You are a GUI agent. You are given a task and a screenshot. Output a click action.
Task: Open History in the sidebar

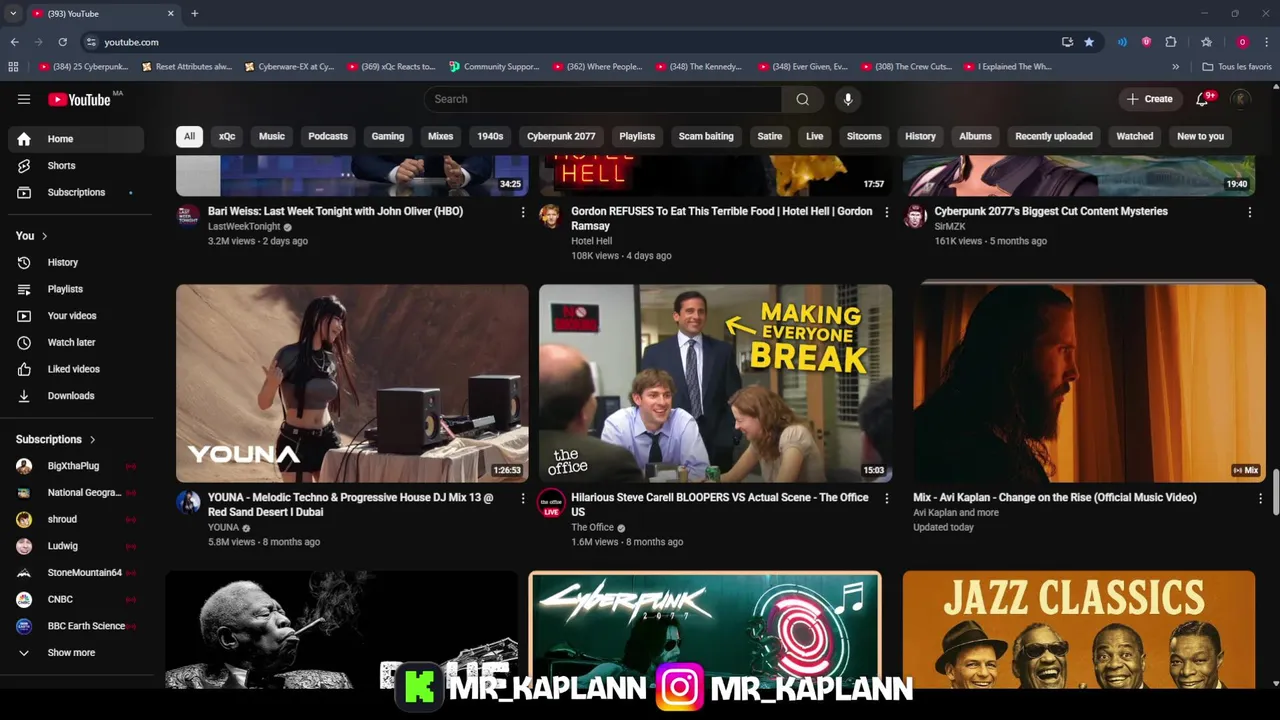[76, 262]
